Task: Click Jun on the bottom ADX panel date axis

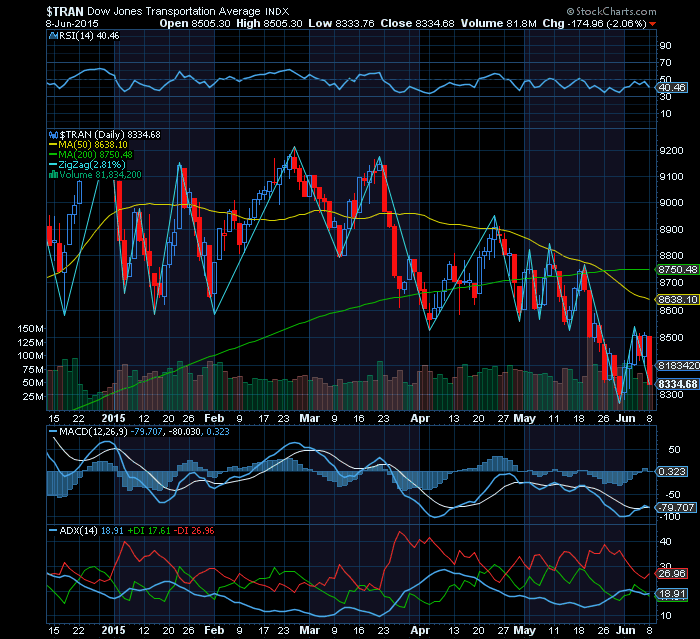Action: point(625,631)
